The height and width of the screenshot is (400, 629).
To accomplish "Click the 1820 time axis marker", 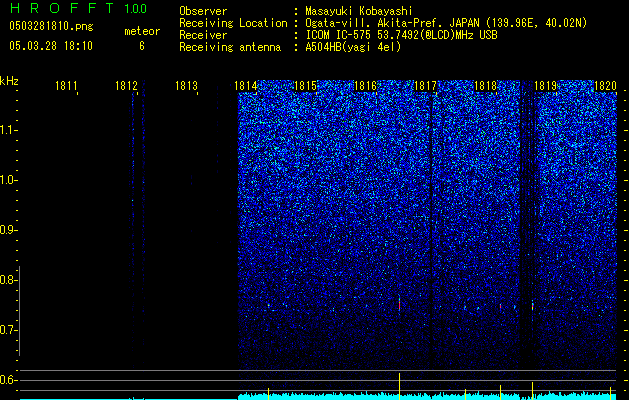I will (x=605, y=86).
